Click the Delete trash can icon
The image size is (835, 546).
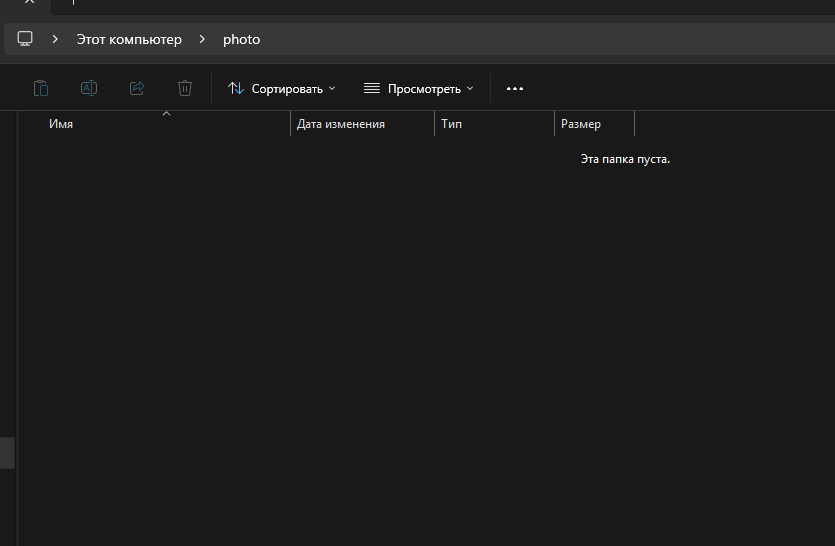point(185,88)
